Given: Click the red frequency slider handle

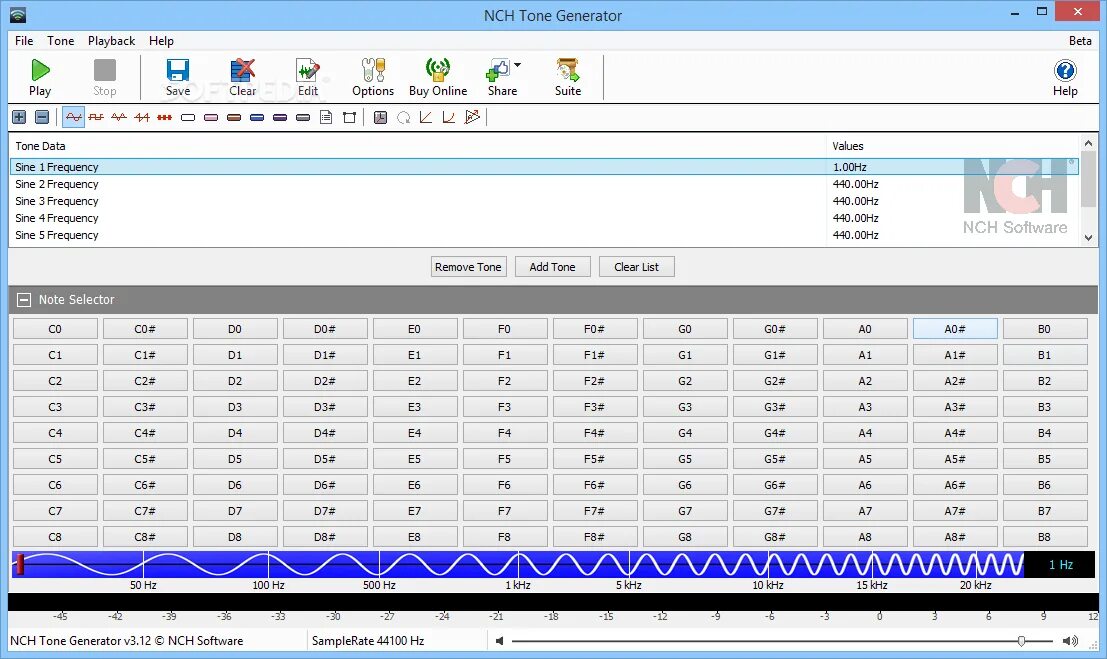Looking at the screenshot, I should (x=20, y=564).
